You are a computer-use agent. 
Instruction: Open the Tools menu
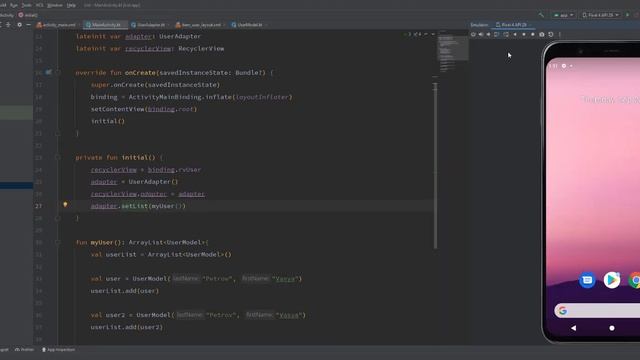(27, 5)
